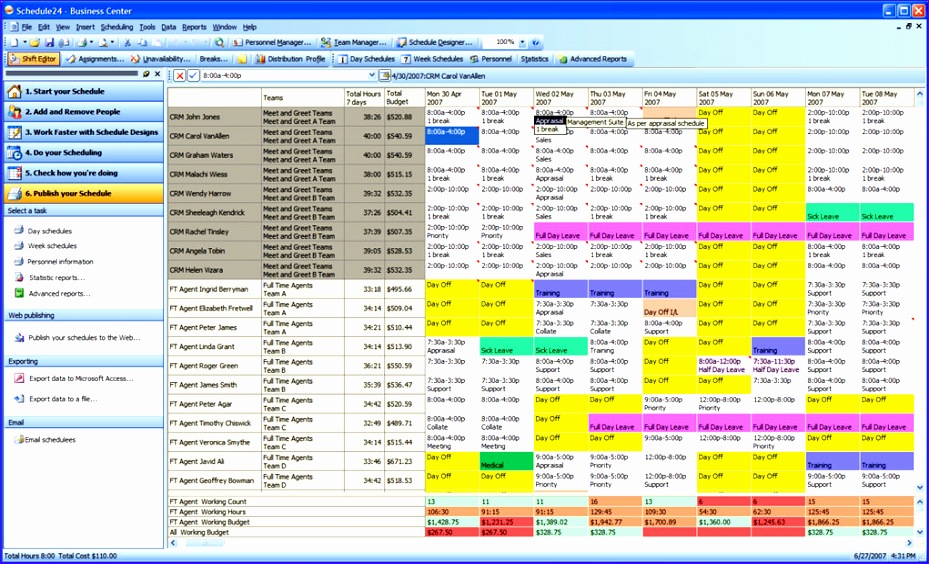Select the CRM John Jones row name
Image resolution: width=929 pixels, height=564 pixels.
tap(214, 117)
